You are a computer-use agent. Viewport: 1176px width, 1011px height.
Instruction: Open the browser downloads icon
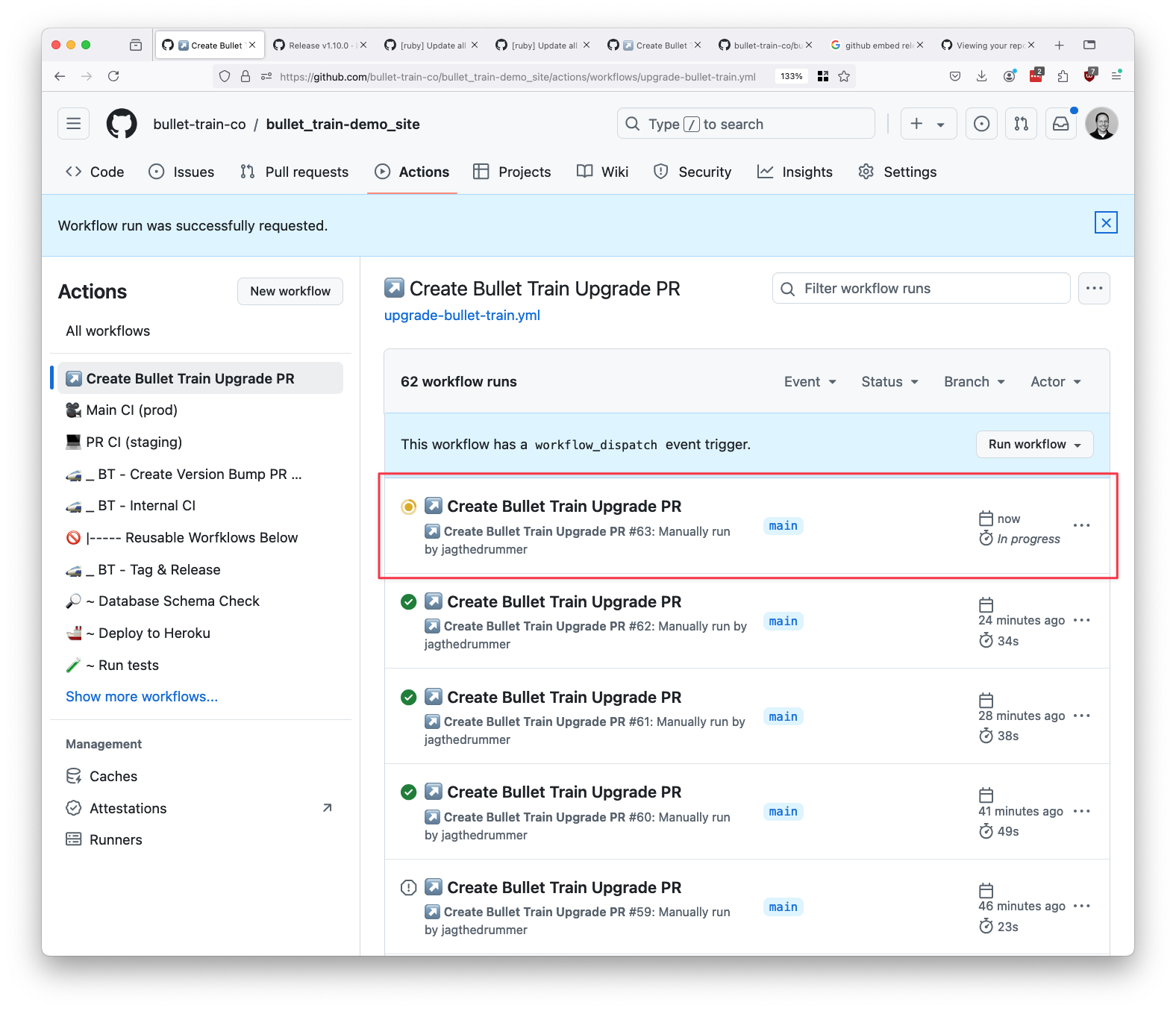click(982, 76)
